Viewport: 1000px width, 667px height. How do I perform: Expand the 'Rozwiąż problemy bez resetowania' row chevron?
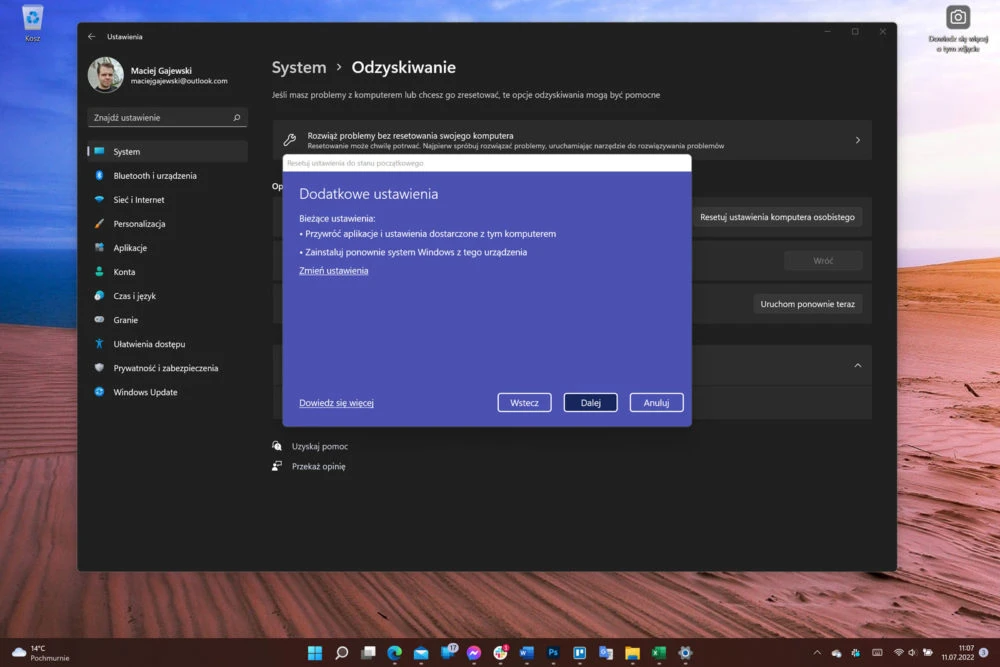pos(858,140)
